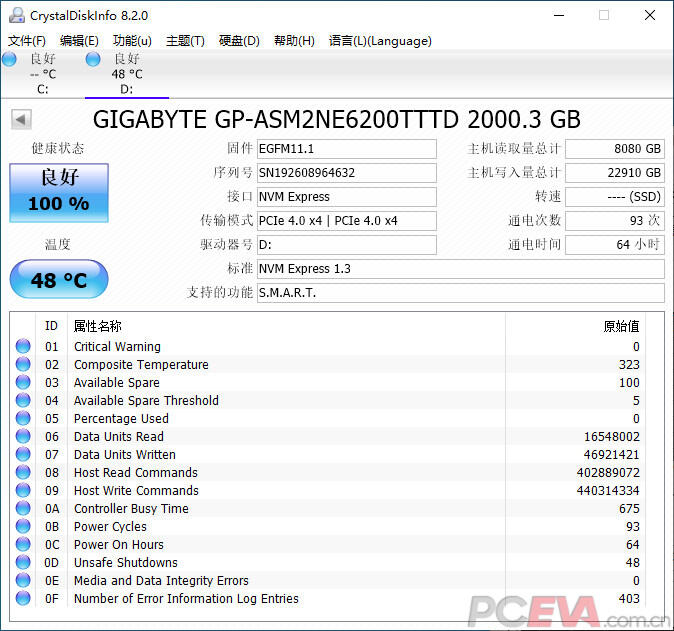Screen dimensions: 674x631
Task: Click the transfer mode field PCIe 4.0 x4
Action: (346, 221)
